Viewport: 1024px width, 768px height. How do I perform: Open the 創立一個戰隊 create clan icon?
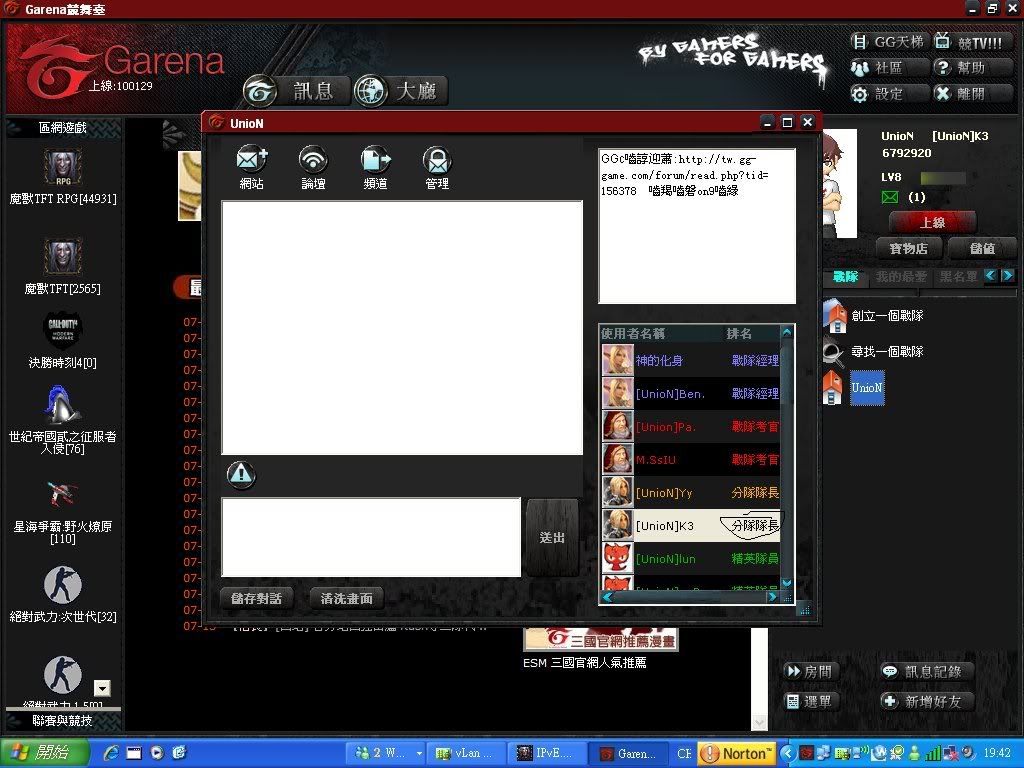coord(833,315)
